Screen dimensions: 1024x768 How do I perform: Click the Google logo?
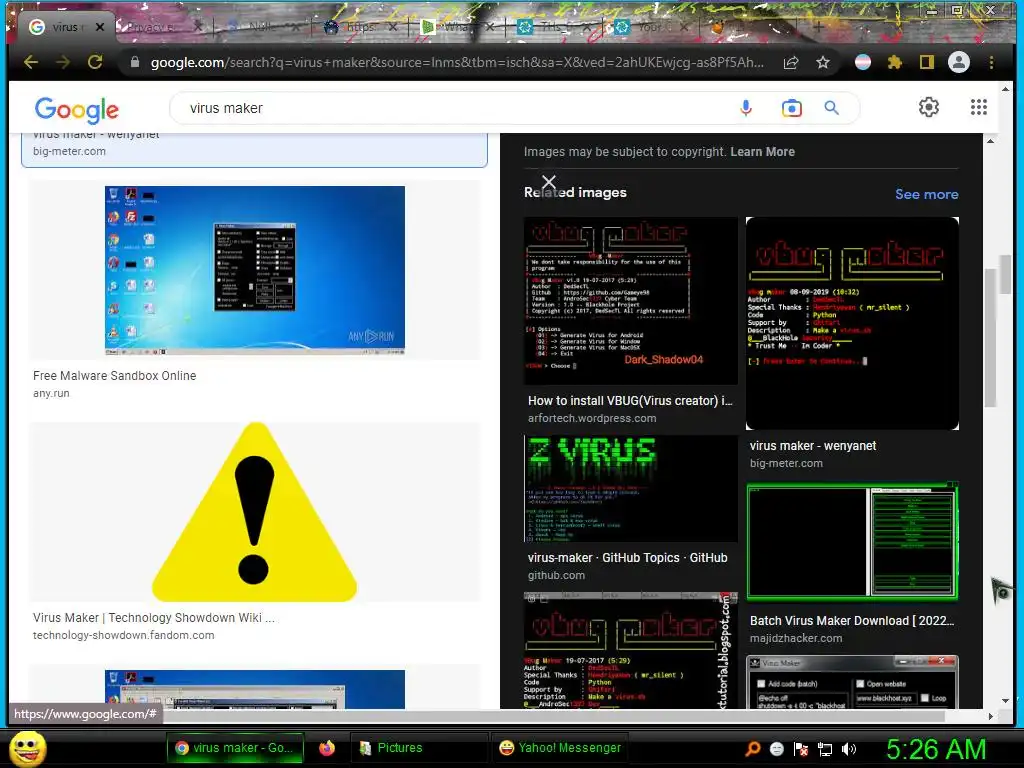point(76,110)
